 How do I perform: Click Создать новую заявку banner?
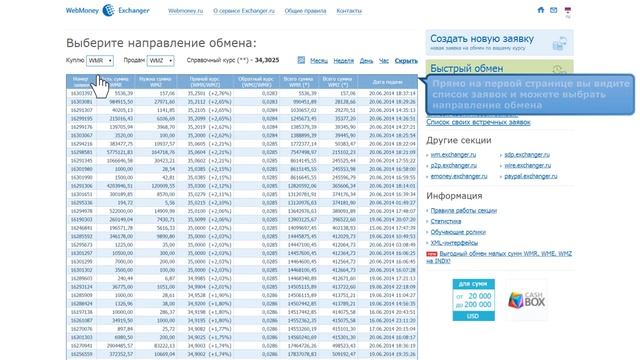pos(499,42)
